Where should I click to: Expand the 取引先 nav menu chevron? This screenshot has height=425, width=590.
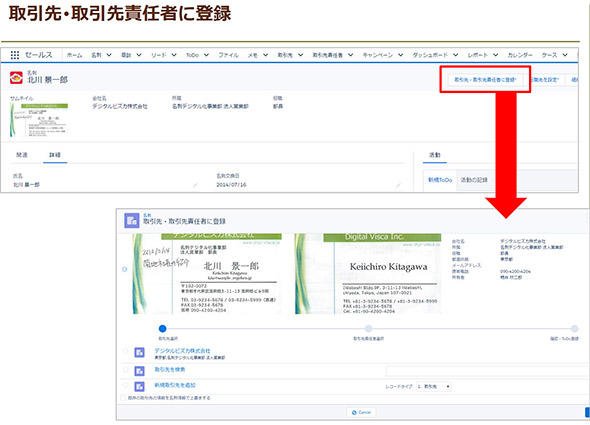click(300, 55)
